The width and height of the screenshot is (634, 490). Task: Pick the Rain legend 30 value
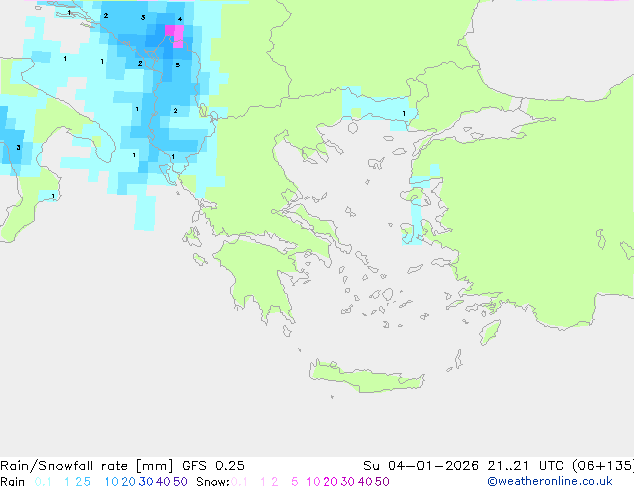coord(146,482)
